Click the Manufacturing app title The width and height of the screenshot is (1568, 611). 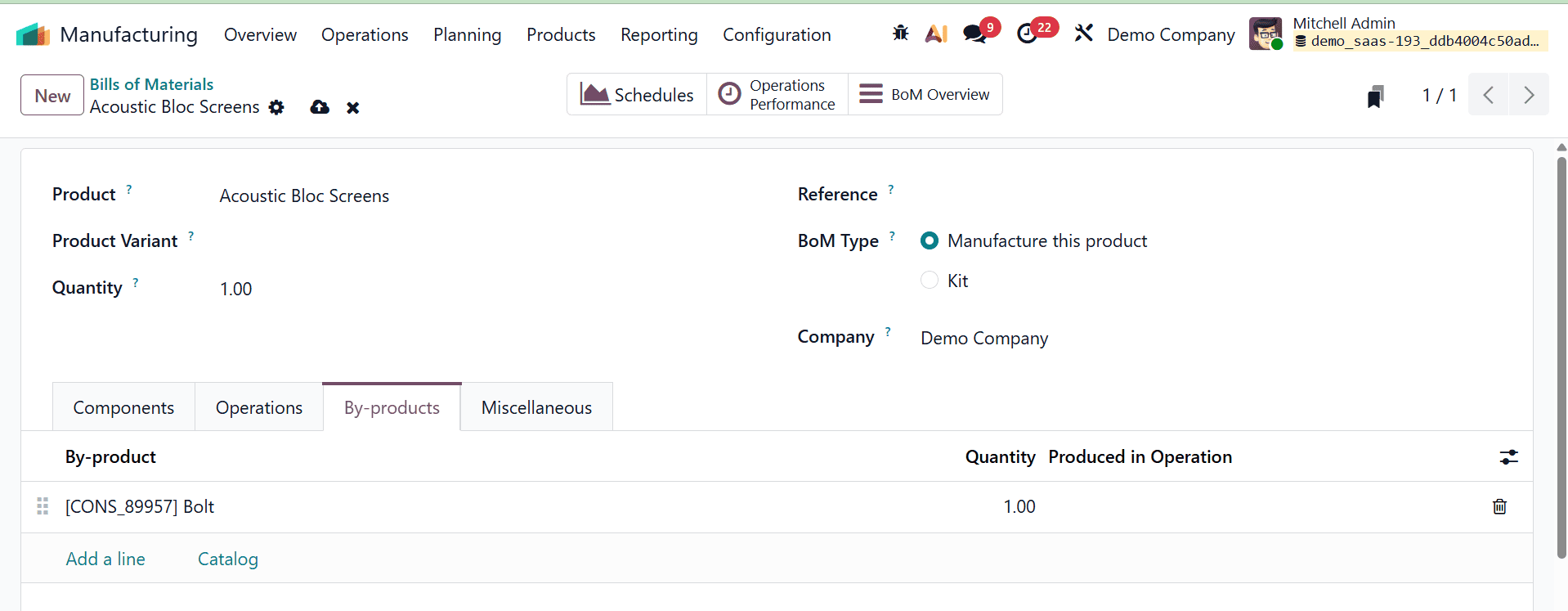(x=129, y=34)
